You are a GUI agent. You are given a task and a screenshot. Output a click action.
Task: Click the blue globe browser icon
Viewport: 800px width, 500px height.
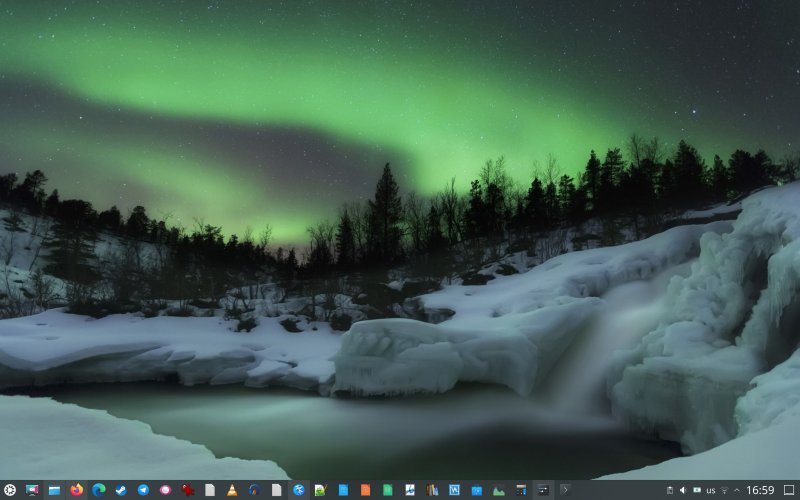click(x=299, y=490)
